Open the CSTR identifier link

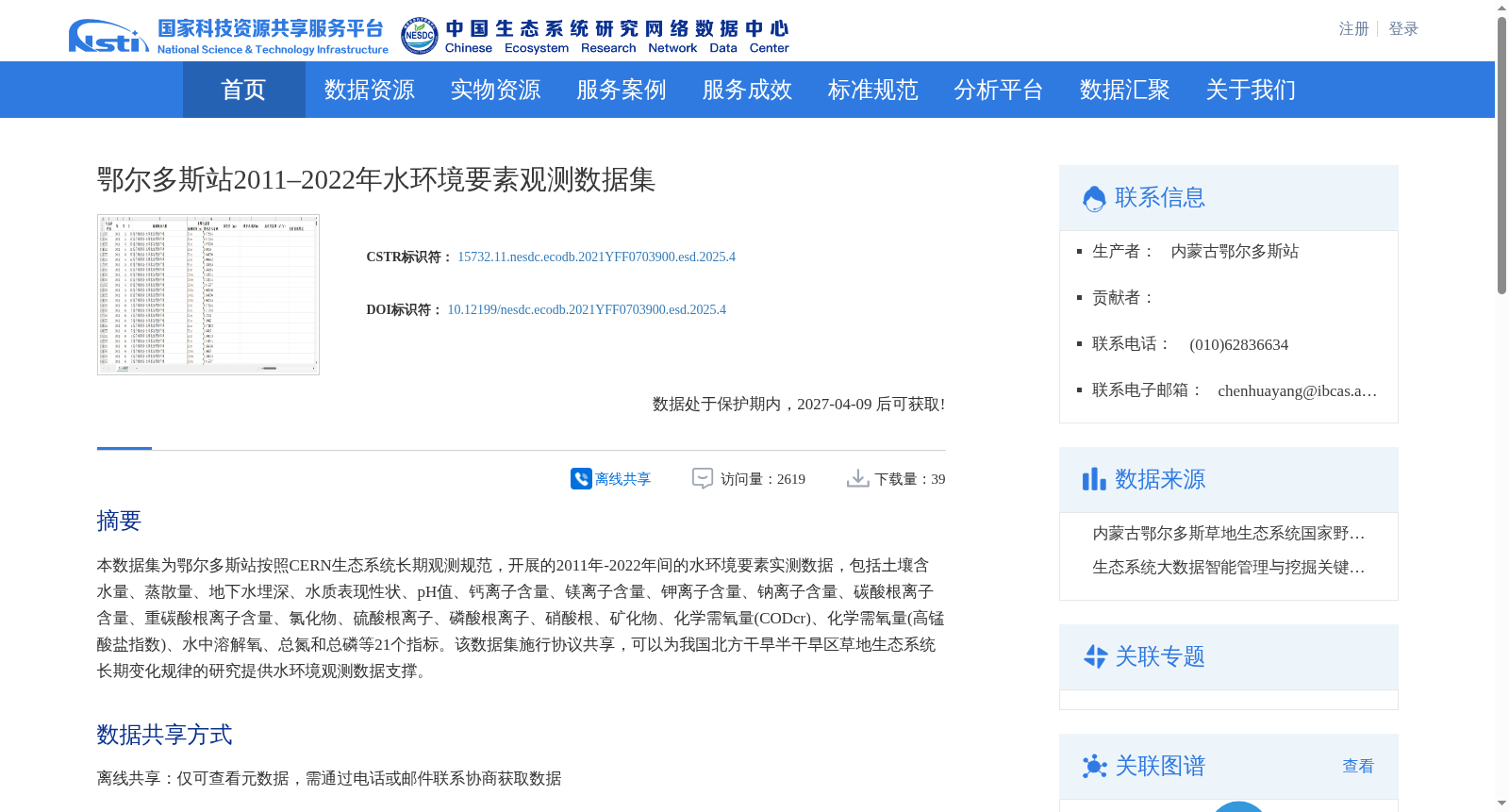click(596, 257)
